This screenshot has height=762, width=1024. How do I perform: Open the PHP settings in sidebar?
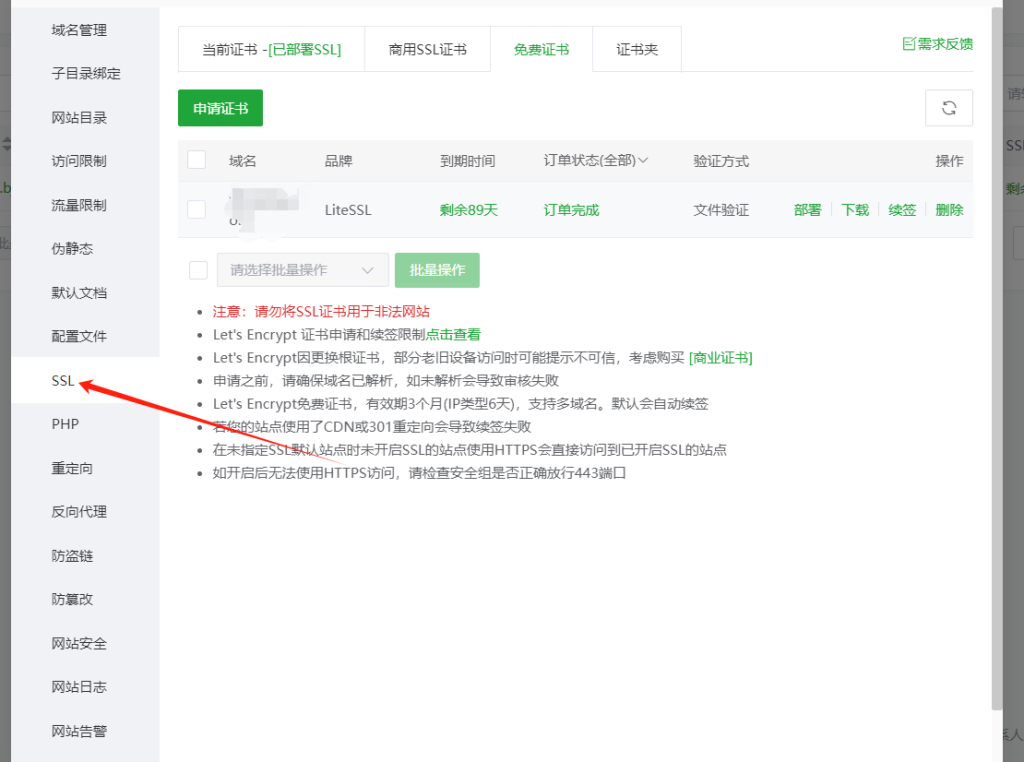coord(65,423)
